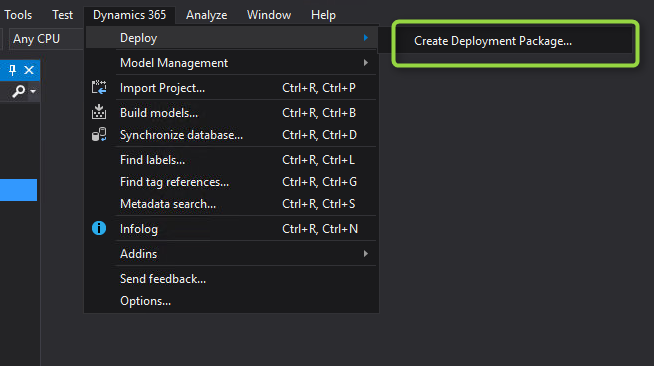Screen dimensions: 654x366
Task: Expand the Model Management submenu arrow
Action: click(366, 63)
